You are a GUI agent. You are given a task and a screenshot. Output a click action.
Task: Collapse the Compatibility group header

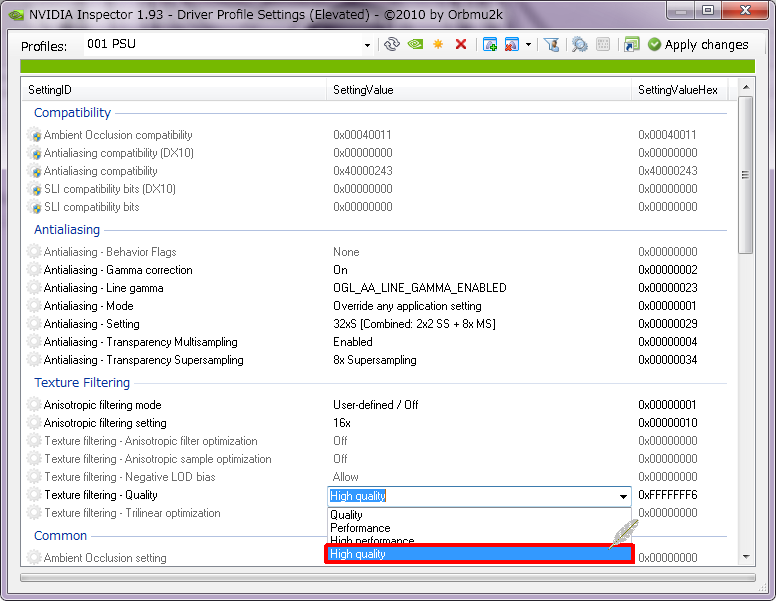[72, 112]
